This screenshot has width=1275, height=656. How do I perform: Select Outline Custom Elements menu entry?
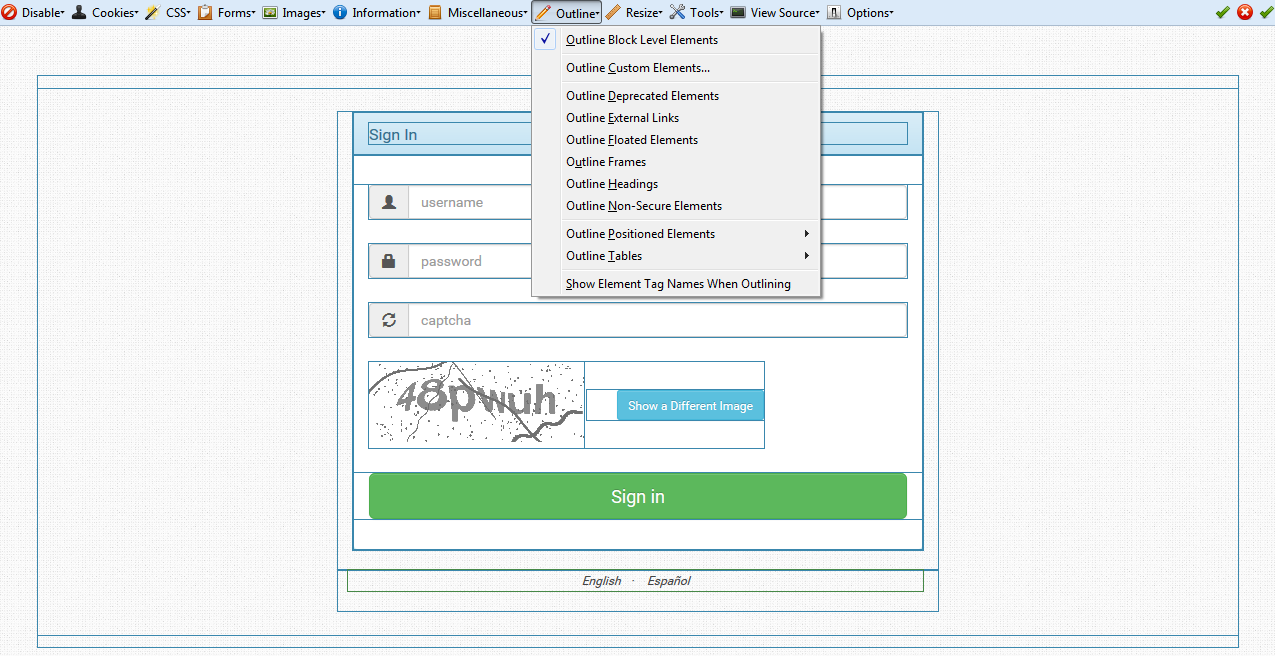pos(638,68)
